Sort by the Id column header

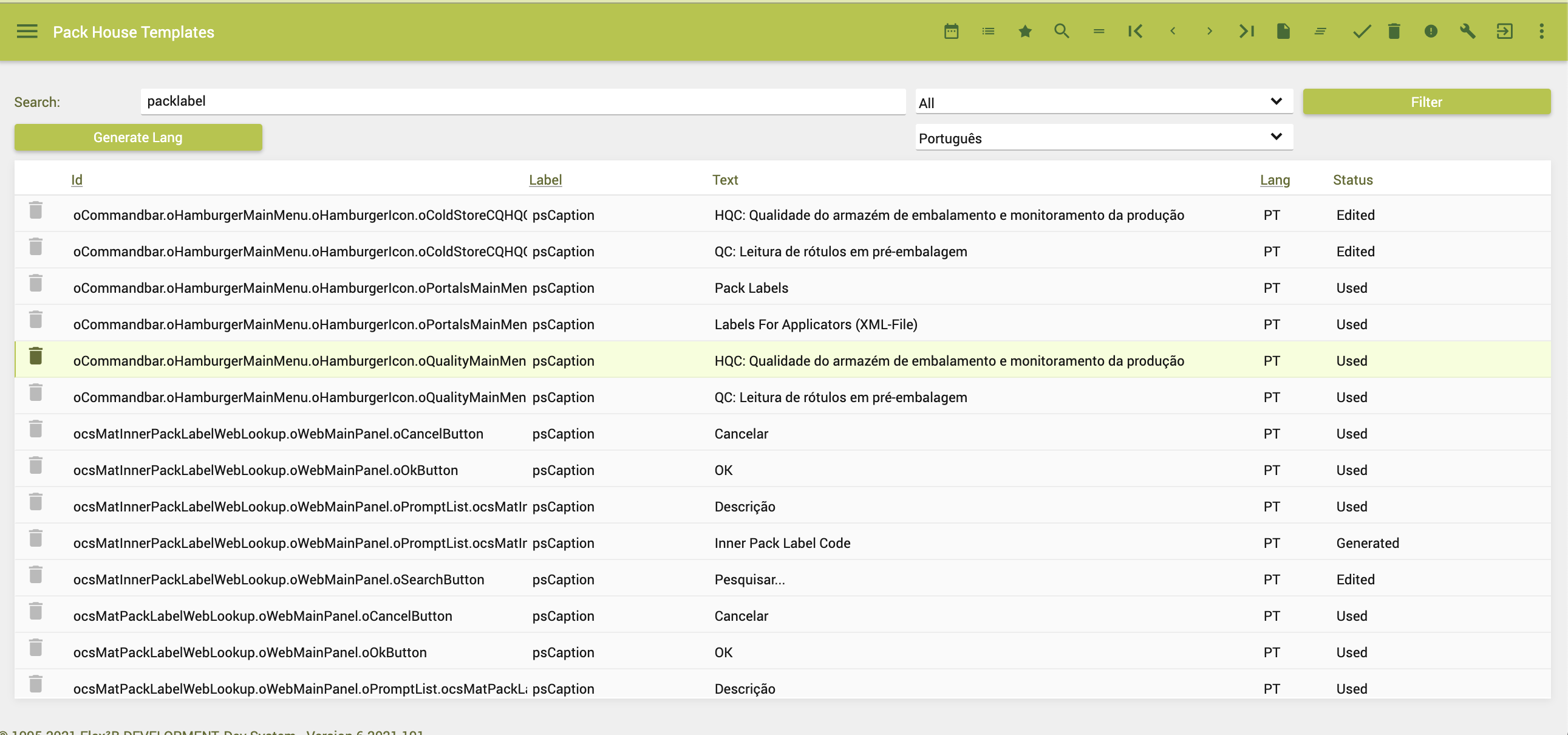pyautogui.click(x=77, y=180)
